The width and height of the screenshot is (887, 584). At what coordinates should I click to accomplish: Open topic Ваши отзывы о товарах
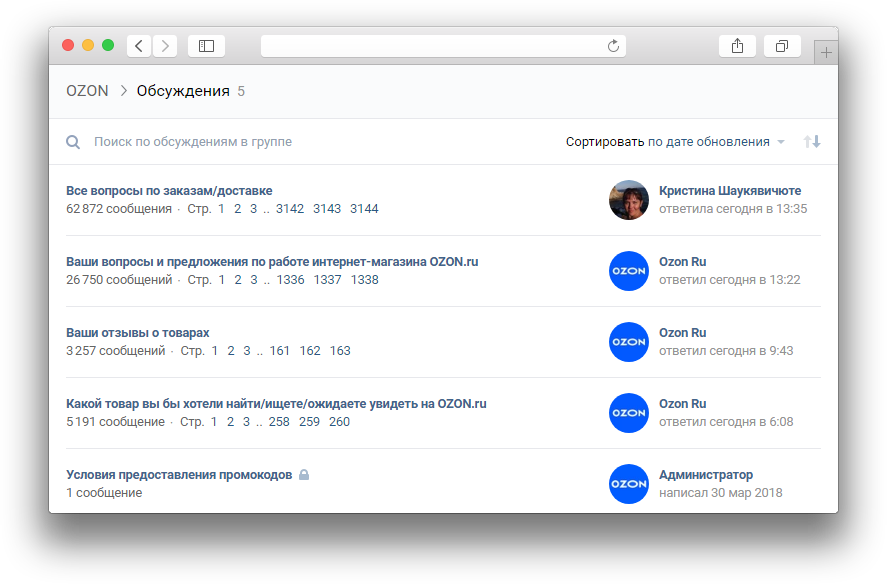click(x=137, y=333)
